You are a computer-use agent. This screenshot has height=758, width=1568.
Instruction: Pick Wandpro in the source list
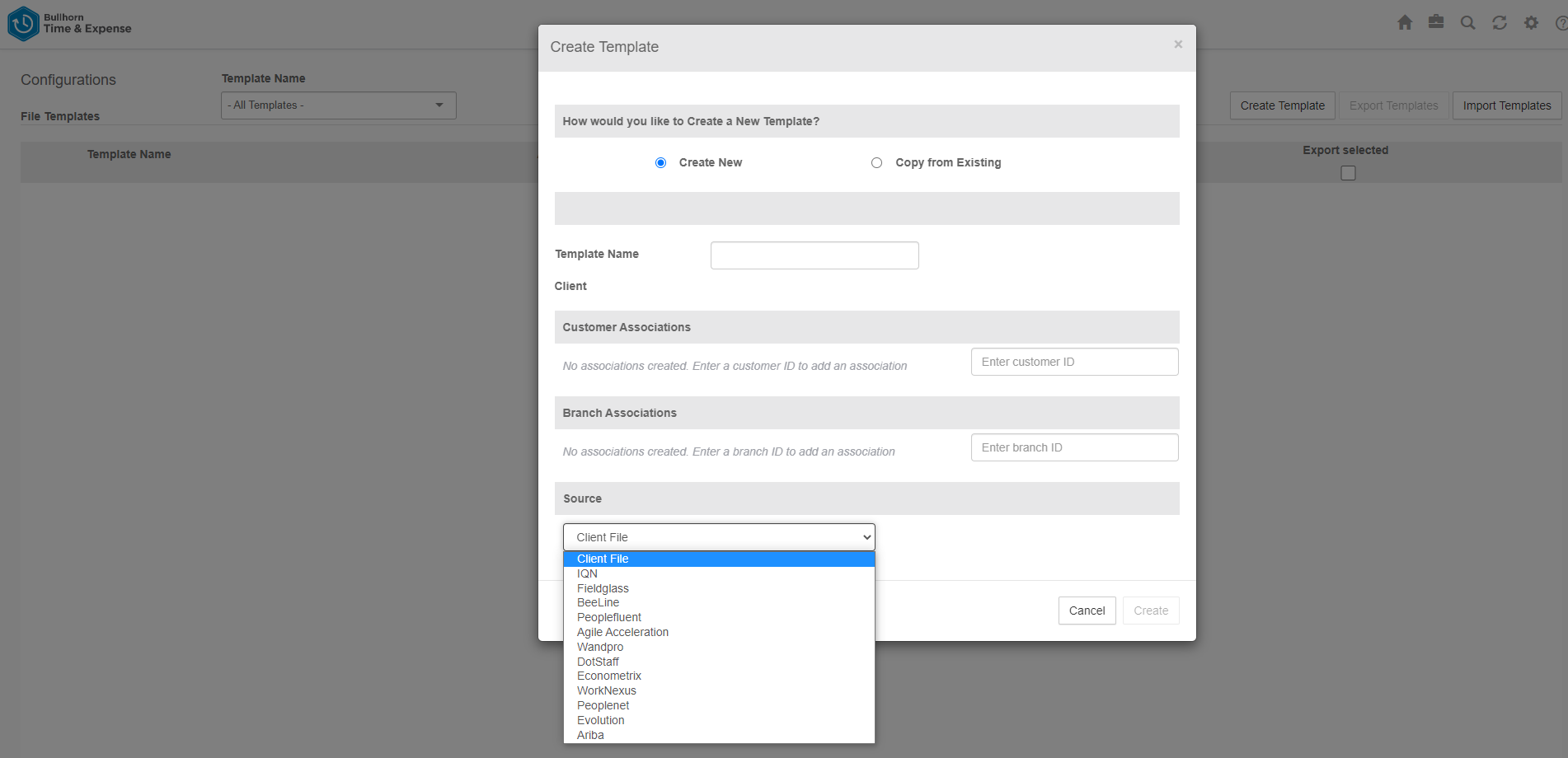point(719,648)
